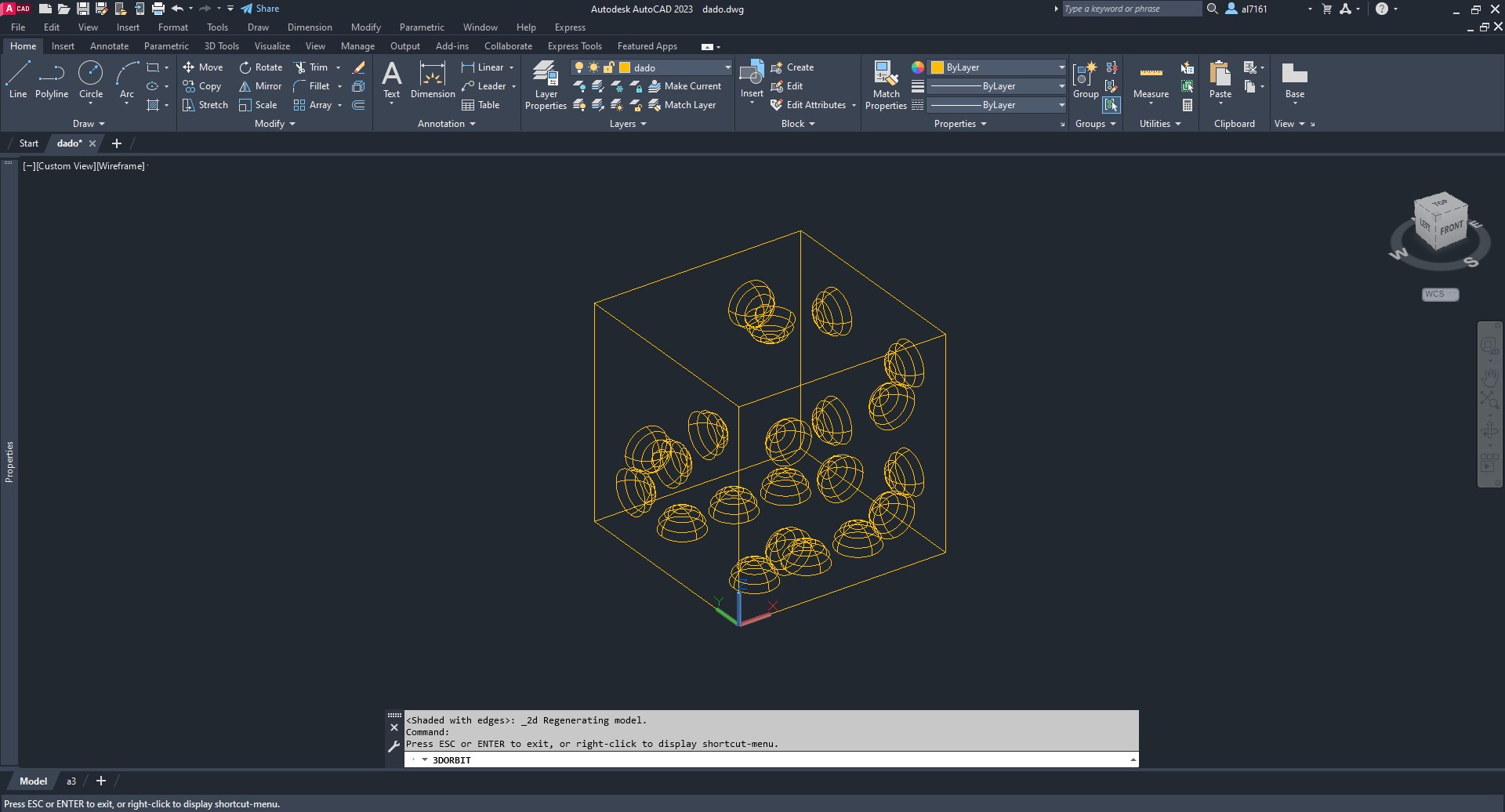Image resolution: width=1505 pixels, height=812 pixels.
Task: Click Match Layer button
Action: pos(682,105)
